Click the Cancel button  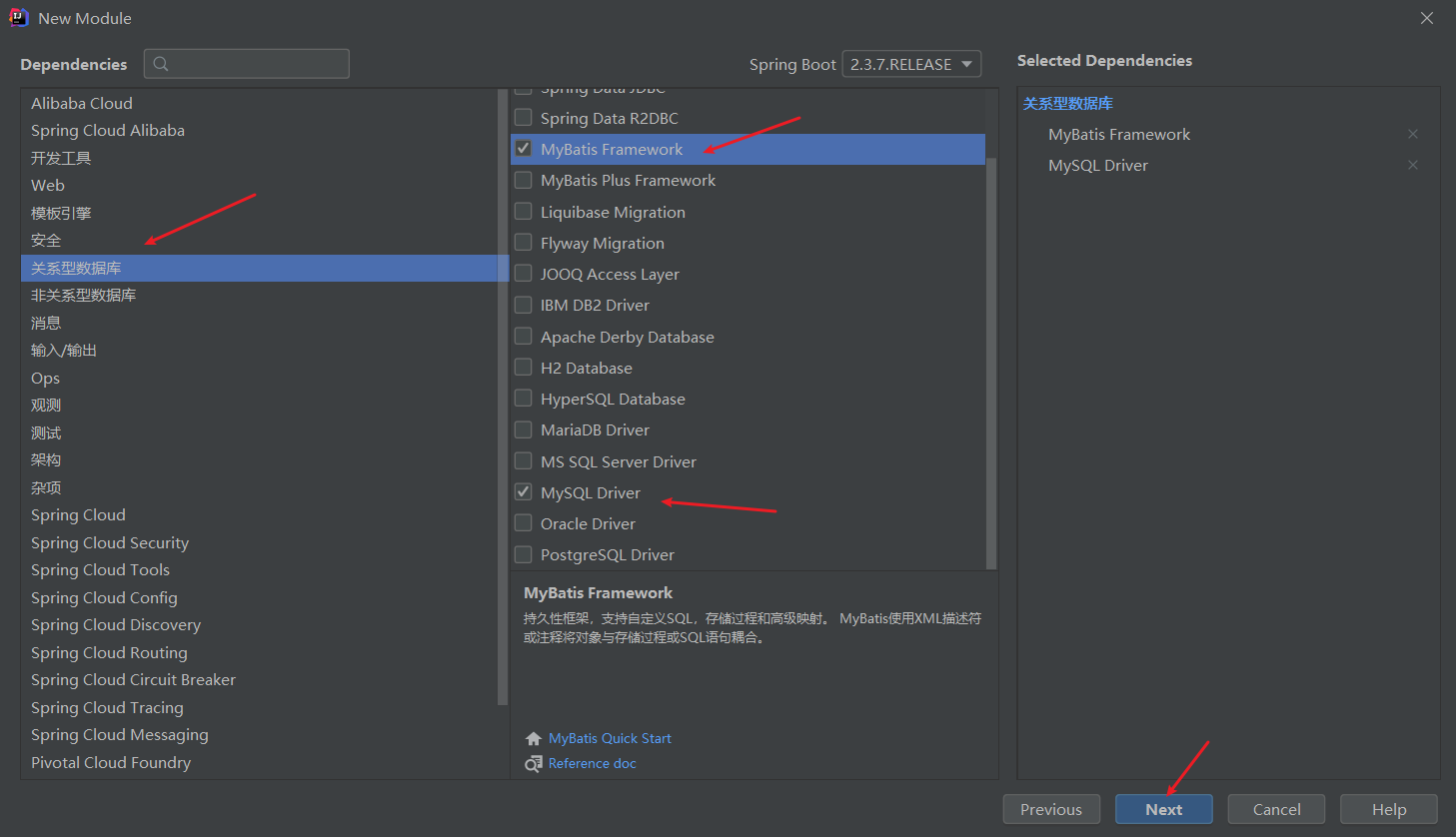(x=1276, y=809)
